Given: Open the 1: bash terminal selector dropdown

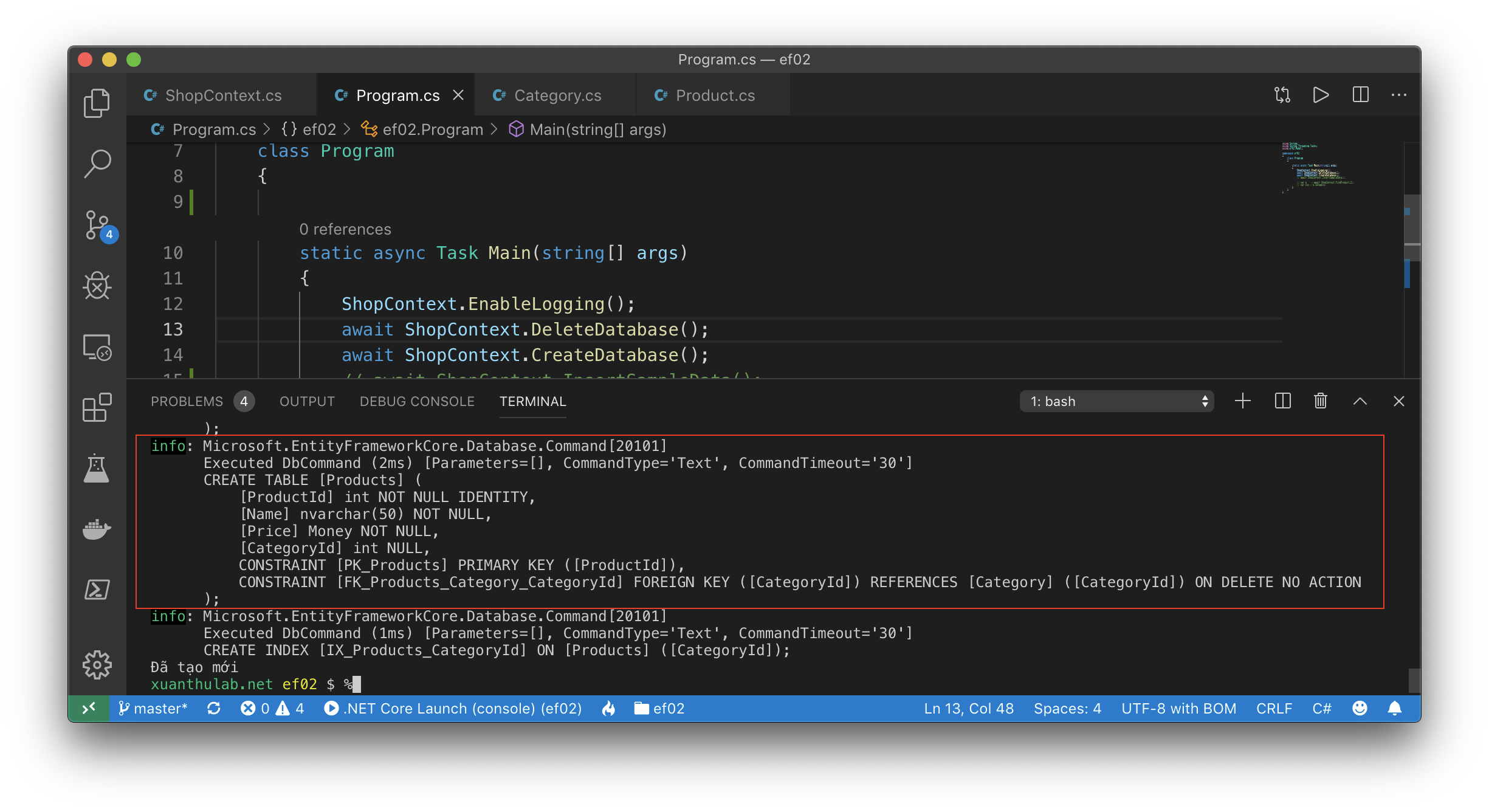Looking at the screenshot, I should pyautogui.click(x=1116, y=401).
